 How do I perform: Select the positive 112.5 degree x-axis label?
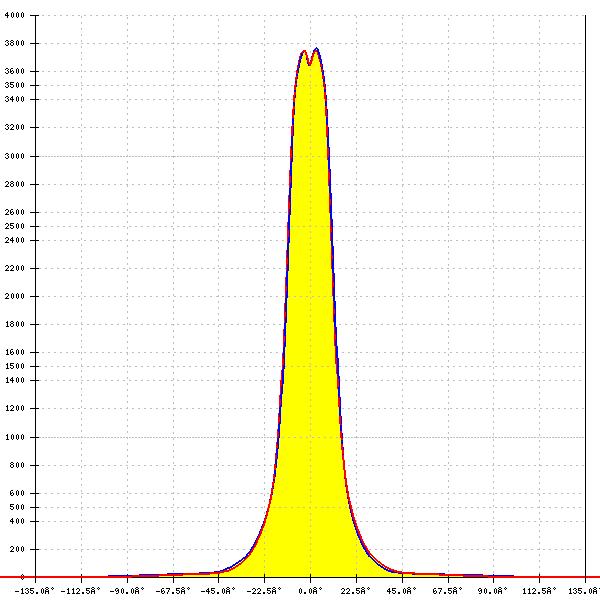coord(539,591)
